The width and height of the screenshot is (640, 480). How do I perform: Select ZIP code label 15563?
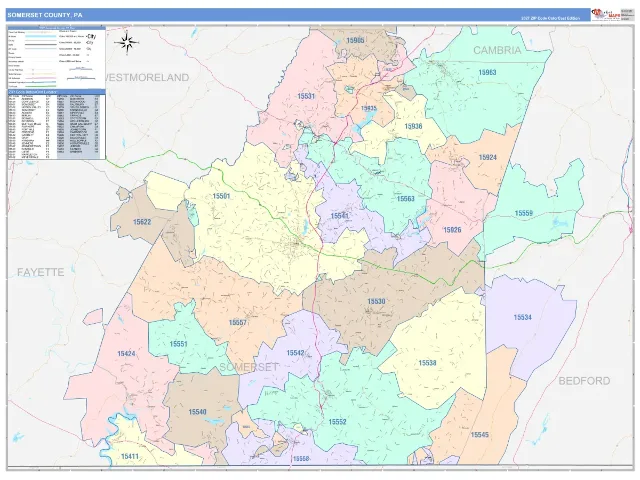(x=406, y=199)
